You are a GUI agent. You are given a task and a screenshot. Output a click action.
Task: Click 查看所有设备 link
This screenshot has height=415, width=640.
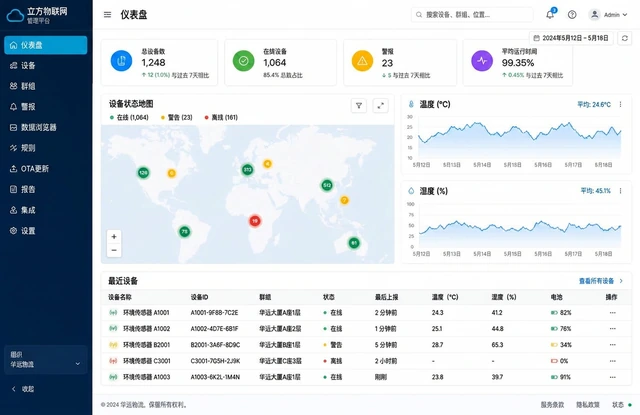tap(601, 281)
